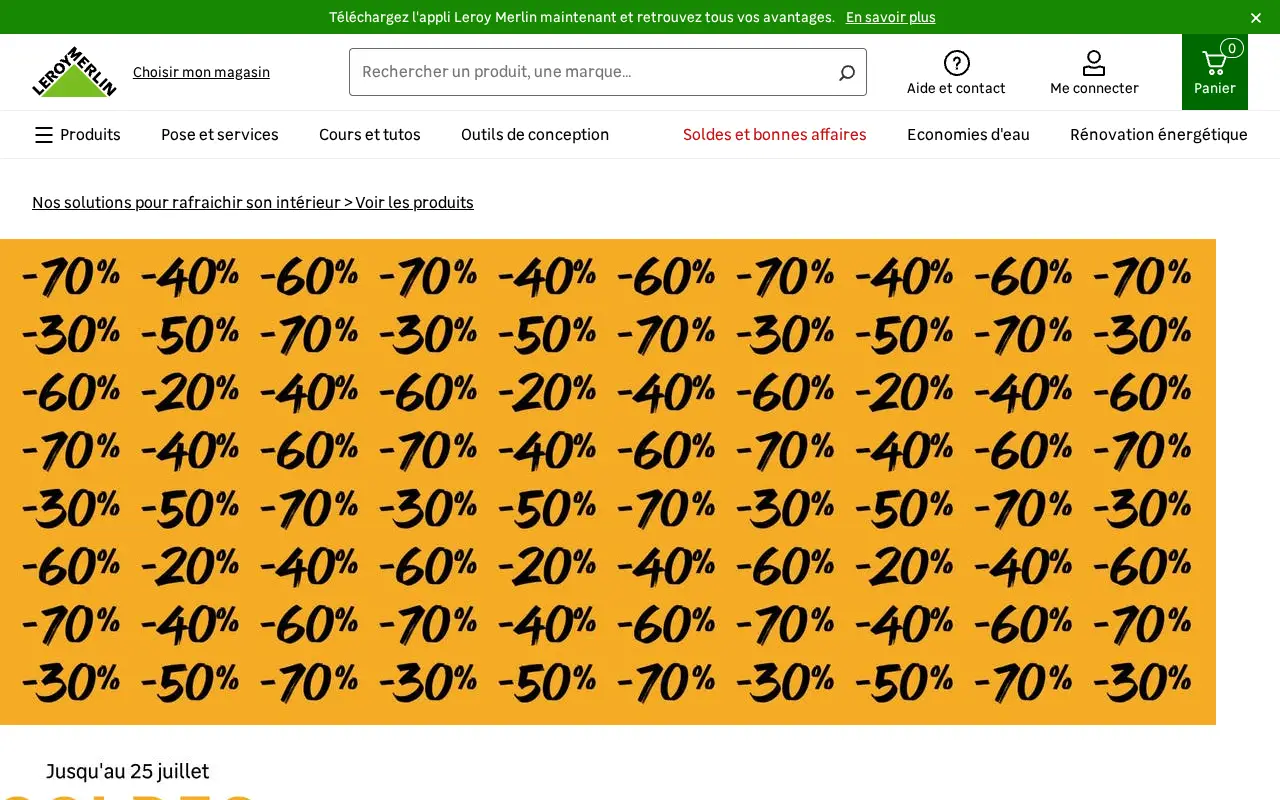Go to Soldes et bonnes affaires

point(775,135)
